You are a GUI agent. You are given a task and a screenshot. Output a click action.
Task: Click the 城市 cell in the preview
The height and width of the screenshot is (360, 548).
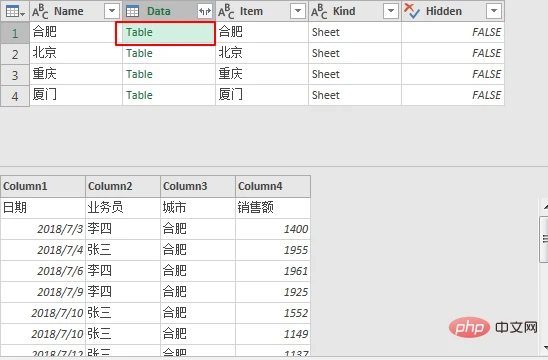pyautogui.click(x=198, y=208)
